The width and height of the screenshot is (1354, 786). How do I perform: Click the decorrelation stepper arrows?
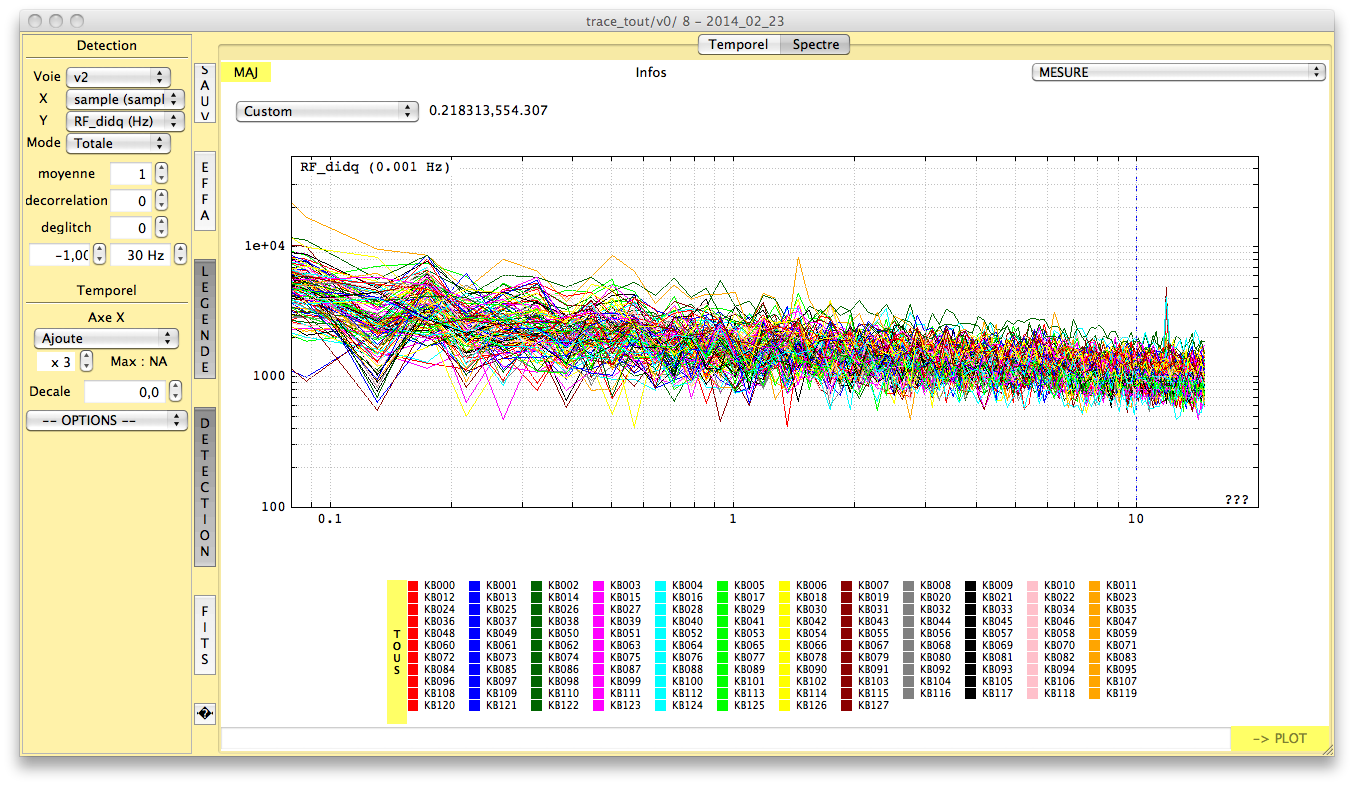coord(162,201)
